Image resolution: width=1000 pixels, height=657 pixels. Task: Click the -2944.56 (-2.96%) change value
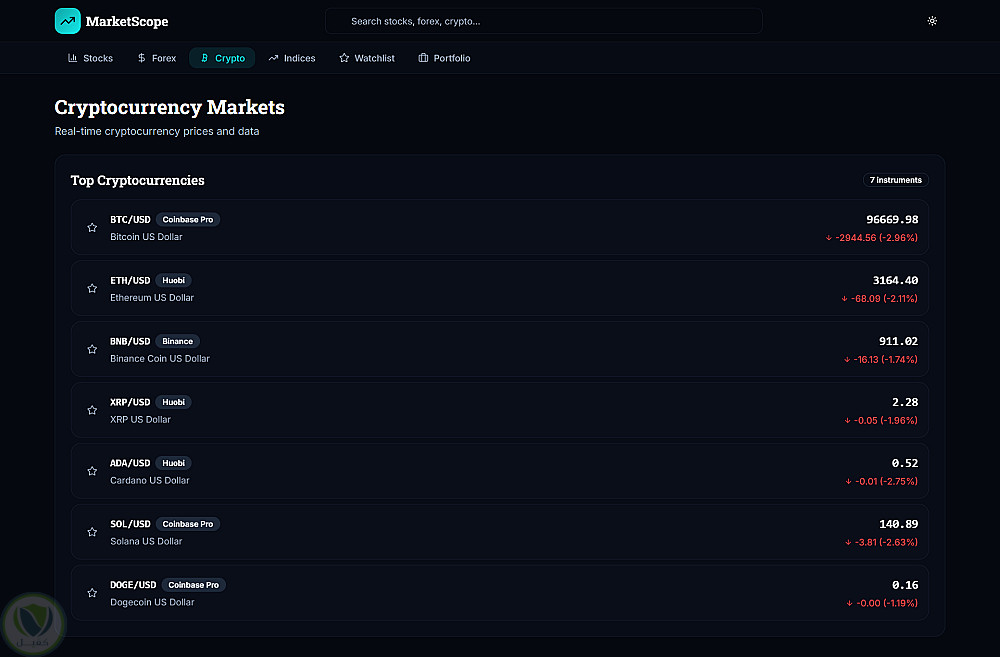point(872,238)
